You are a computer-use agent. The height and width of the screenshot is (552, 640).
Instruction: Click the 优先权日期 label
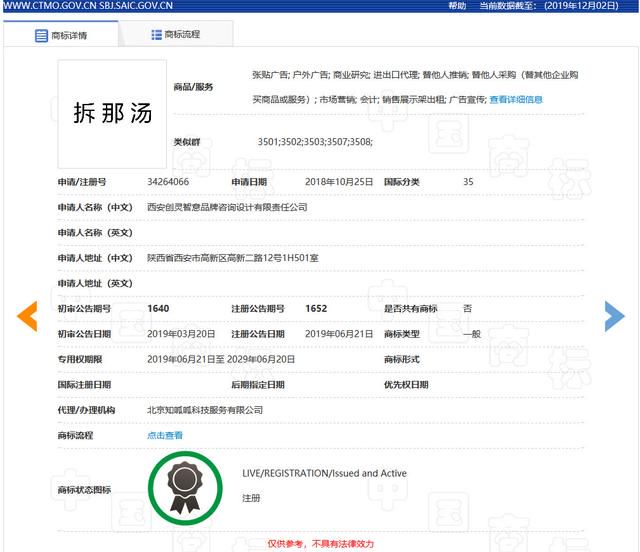point(406,385)
